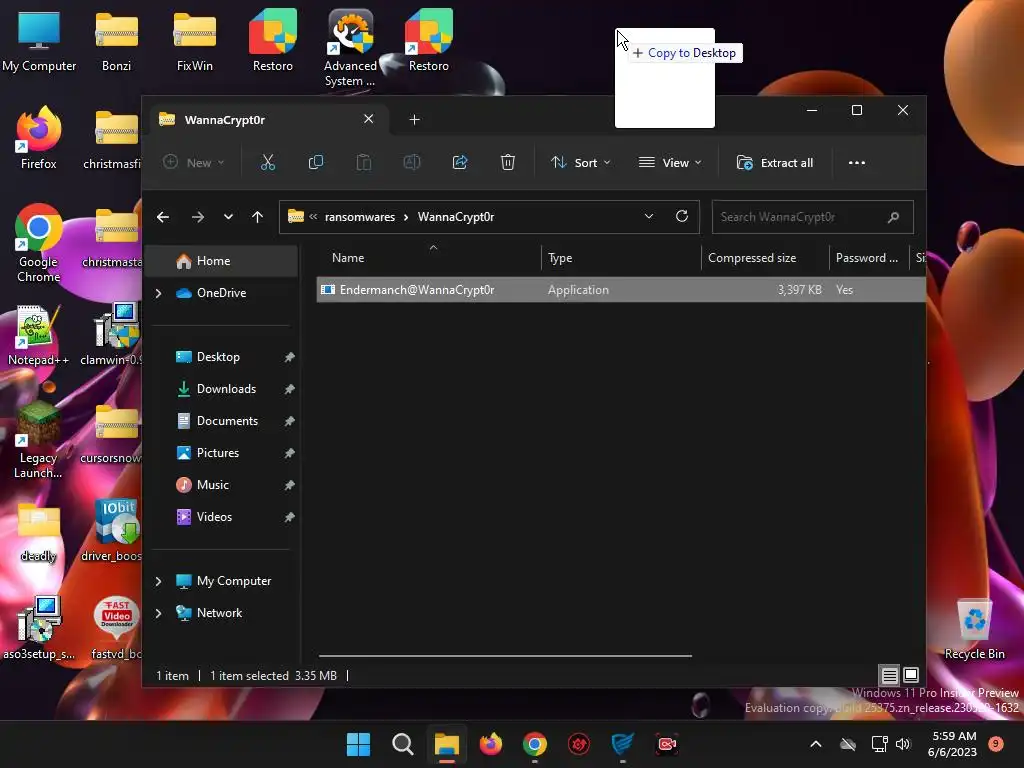Expand My Computer in navigation pane
The height and width of the screenshot is (768, 1024).
158,581
